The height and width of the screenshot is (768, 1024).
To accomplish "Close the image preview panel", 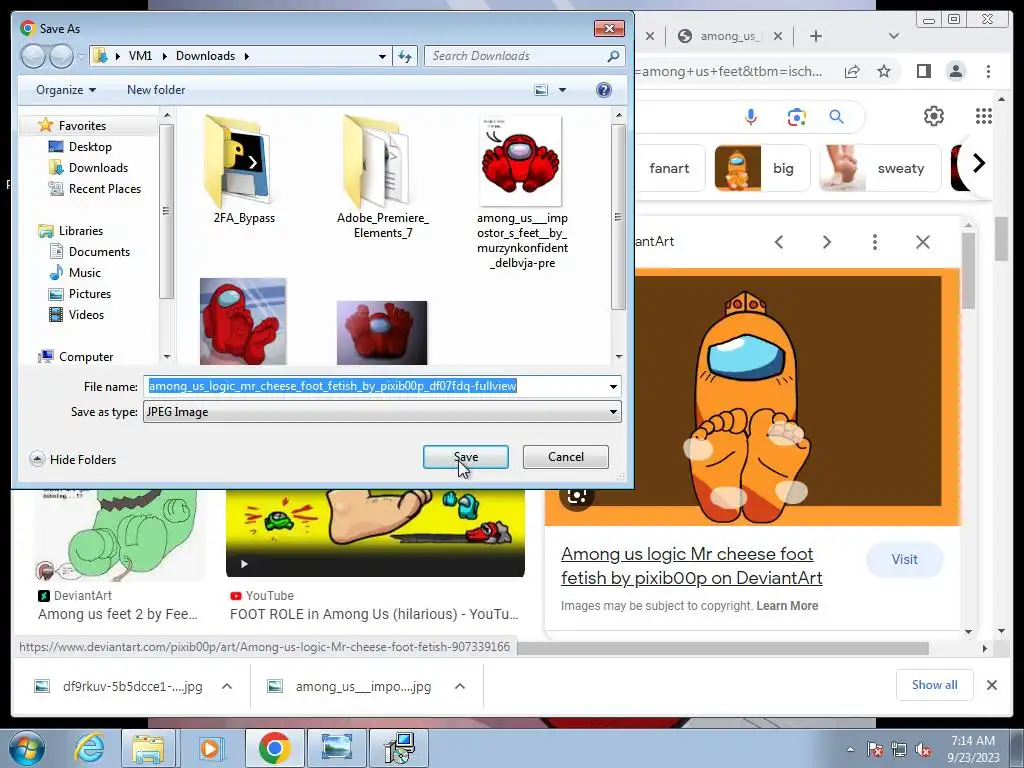I will [923, 242].
